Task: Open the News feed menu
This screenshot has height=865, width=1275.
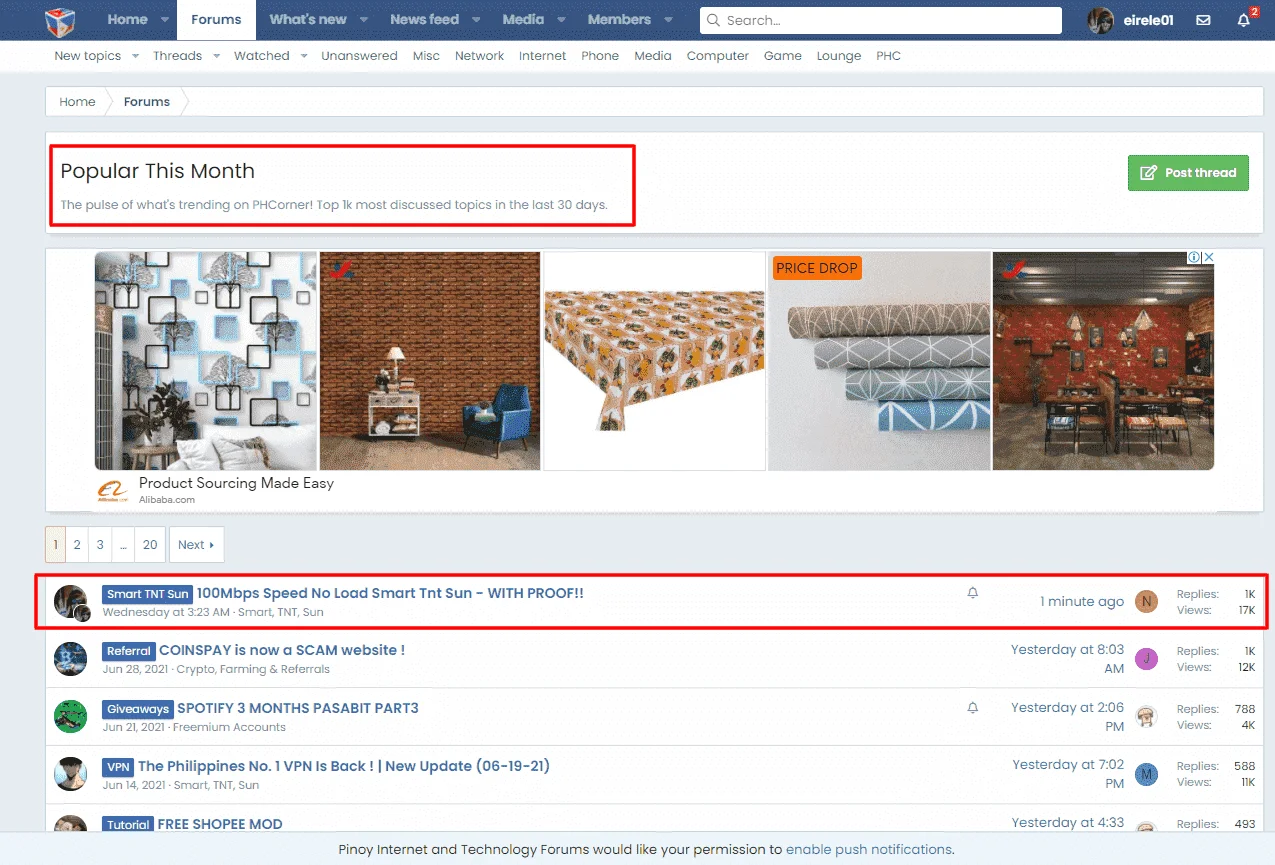Action: coord(424,20)
